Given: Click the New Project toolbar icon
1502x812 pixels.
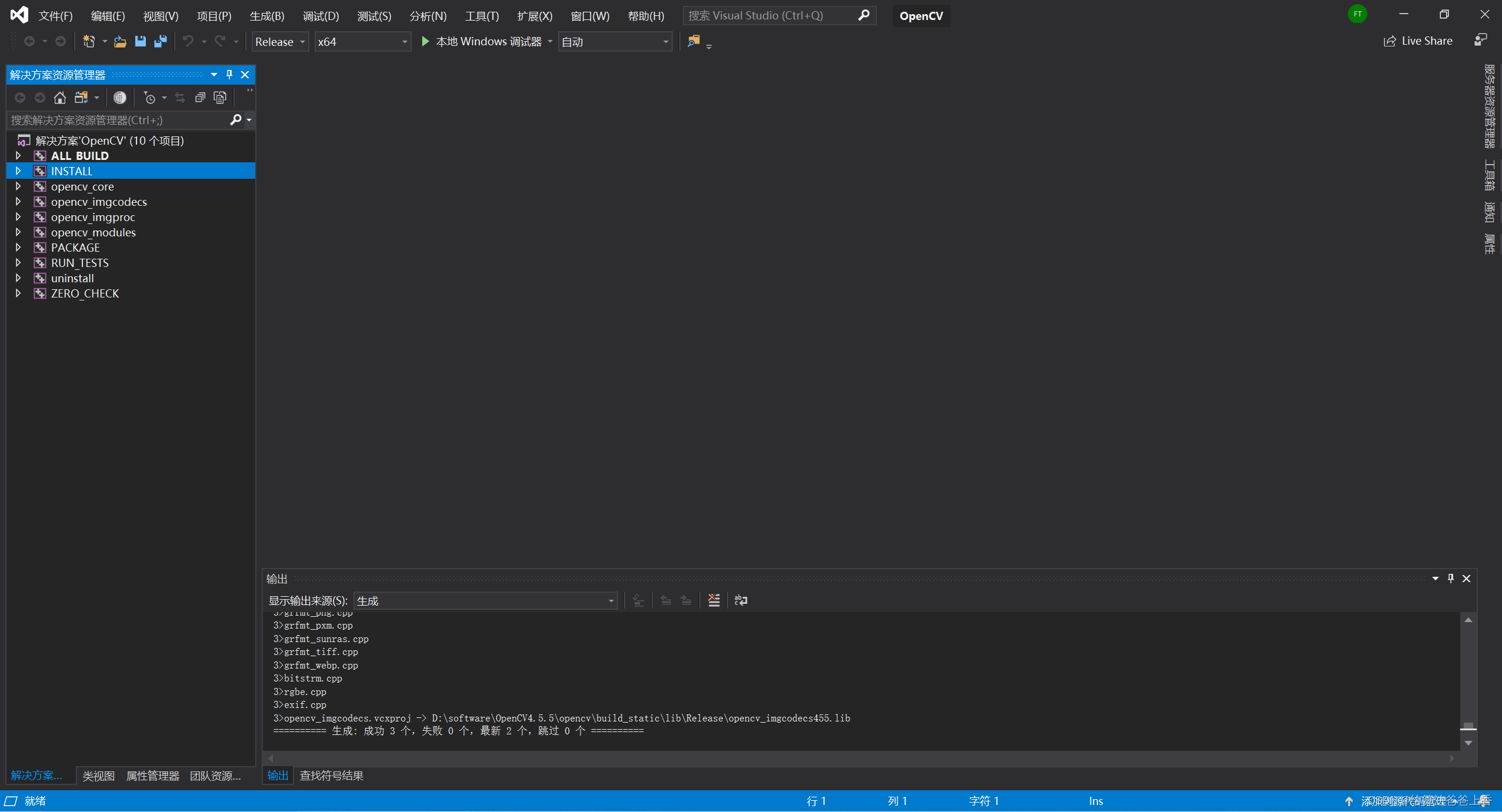Looking at the screenshot, I should [89, 42].
